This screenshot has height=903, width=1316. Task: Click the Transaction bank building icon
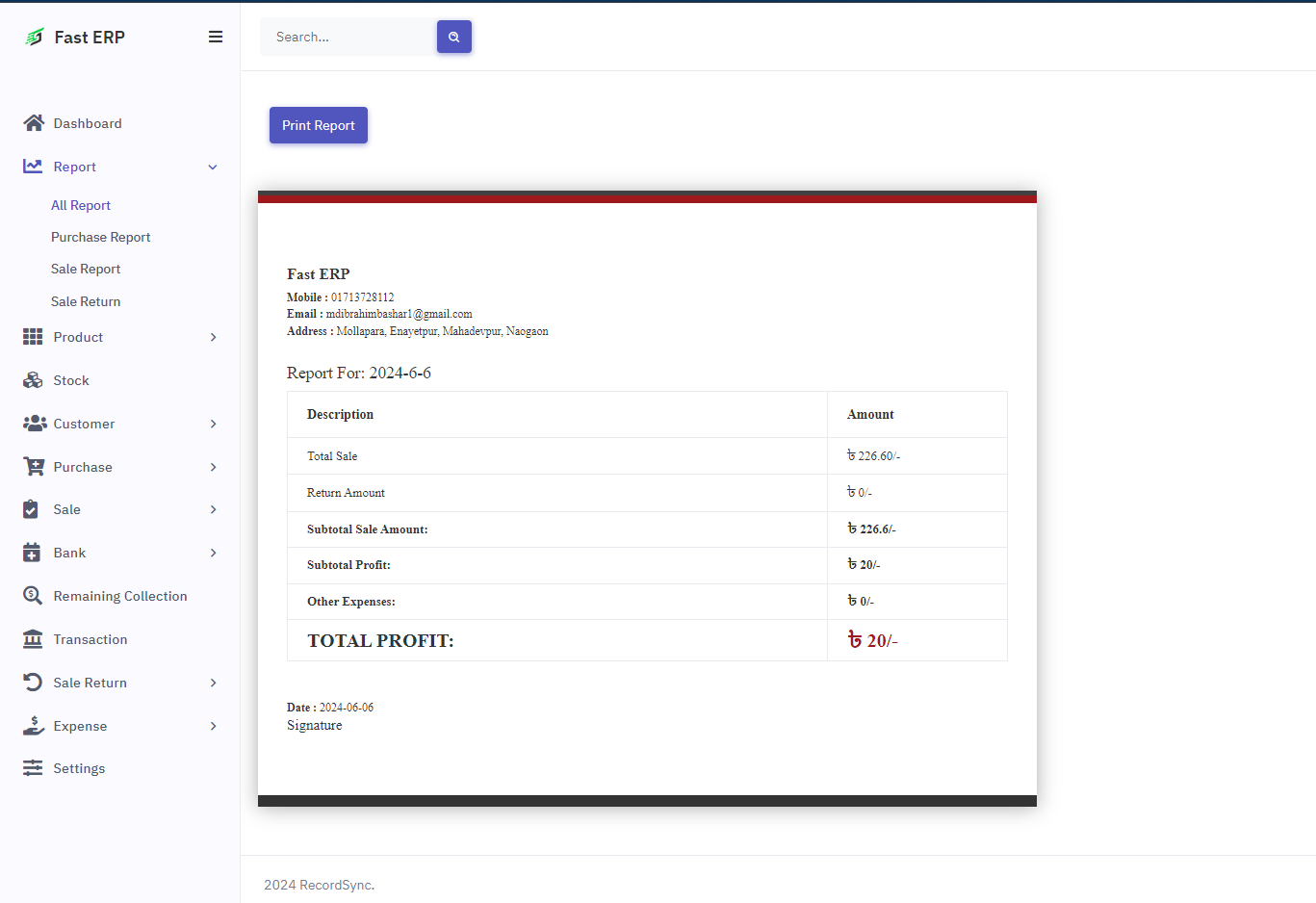[x=33, y=639]
